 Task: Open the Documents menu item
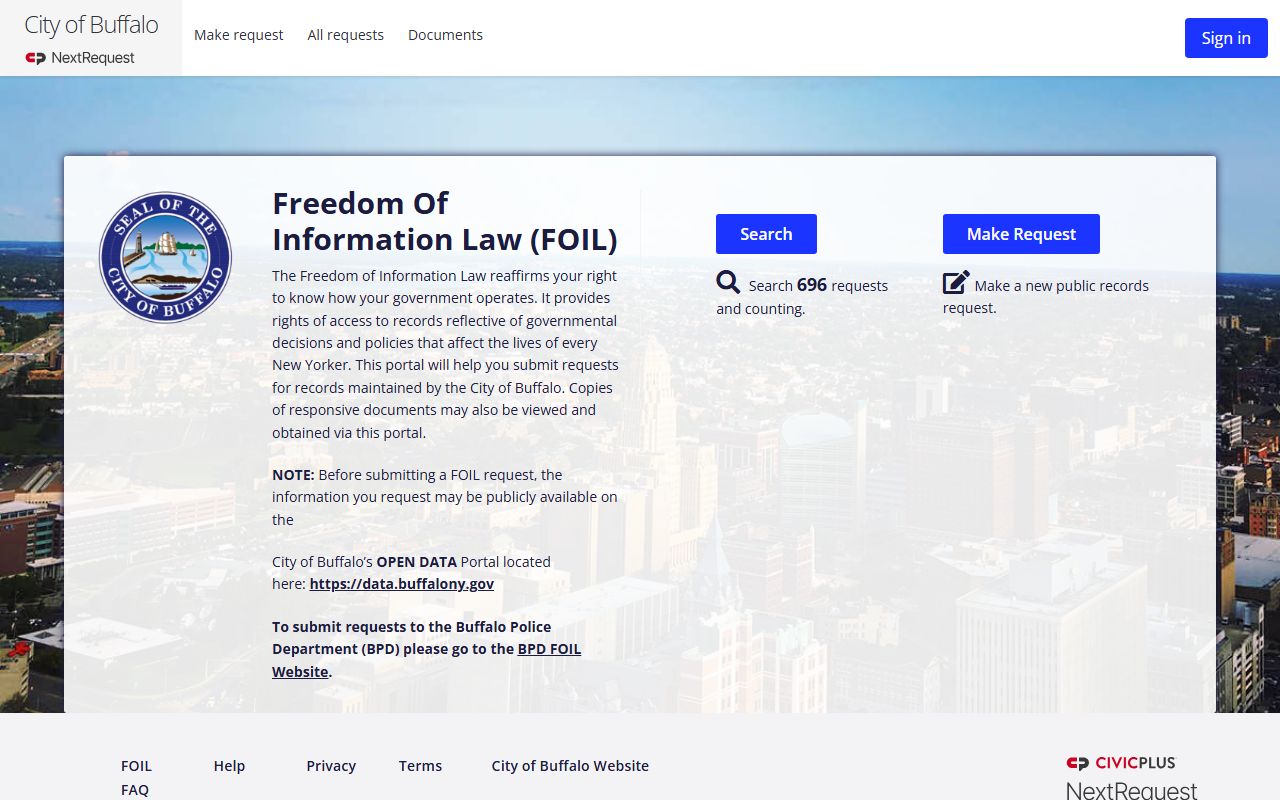click(x=445, y=35)
